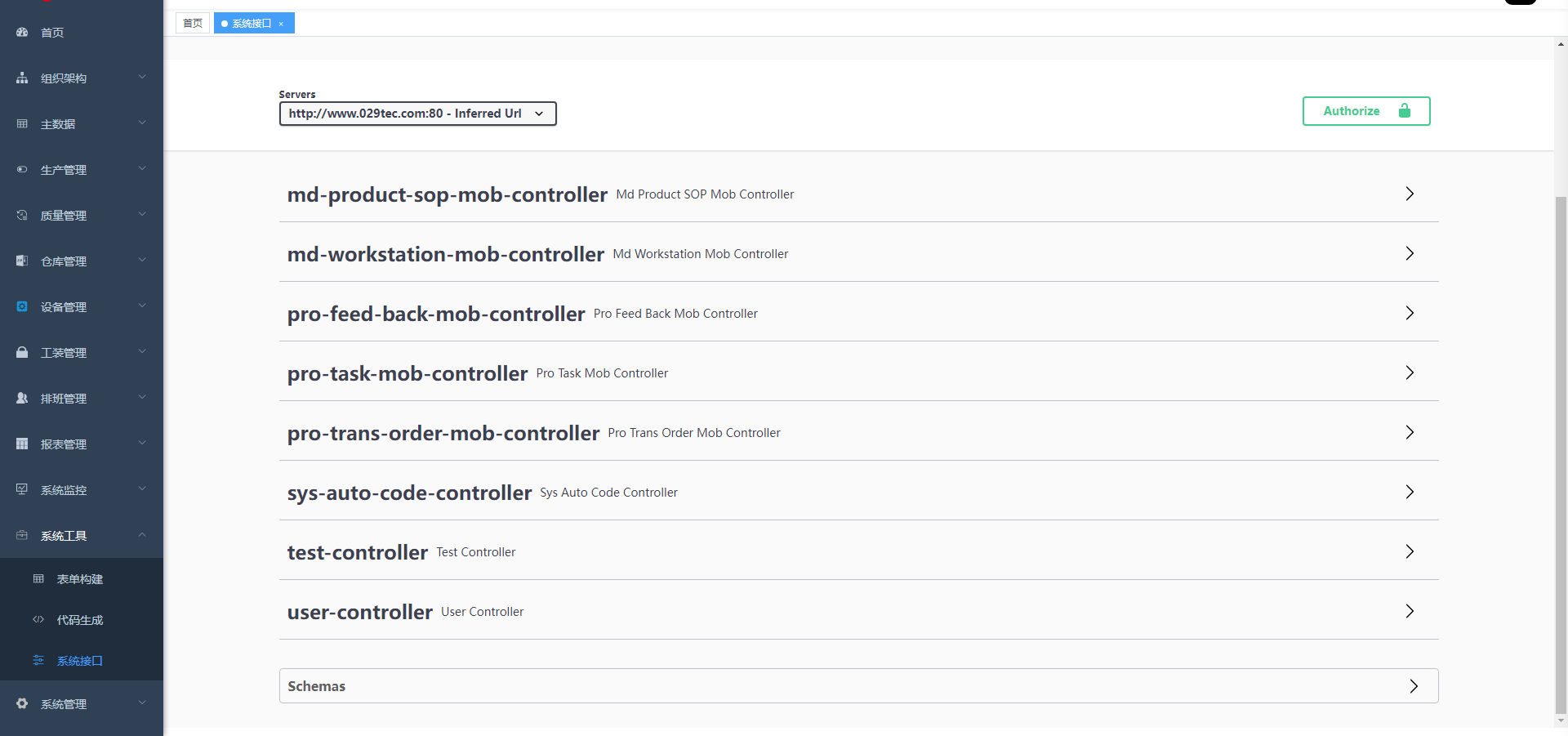
Task: Click the 系统监控 monitor icon
Action: [x=22, y=489]
